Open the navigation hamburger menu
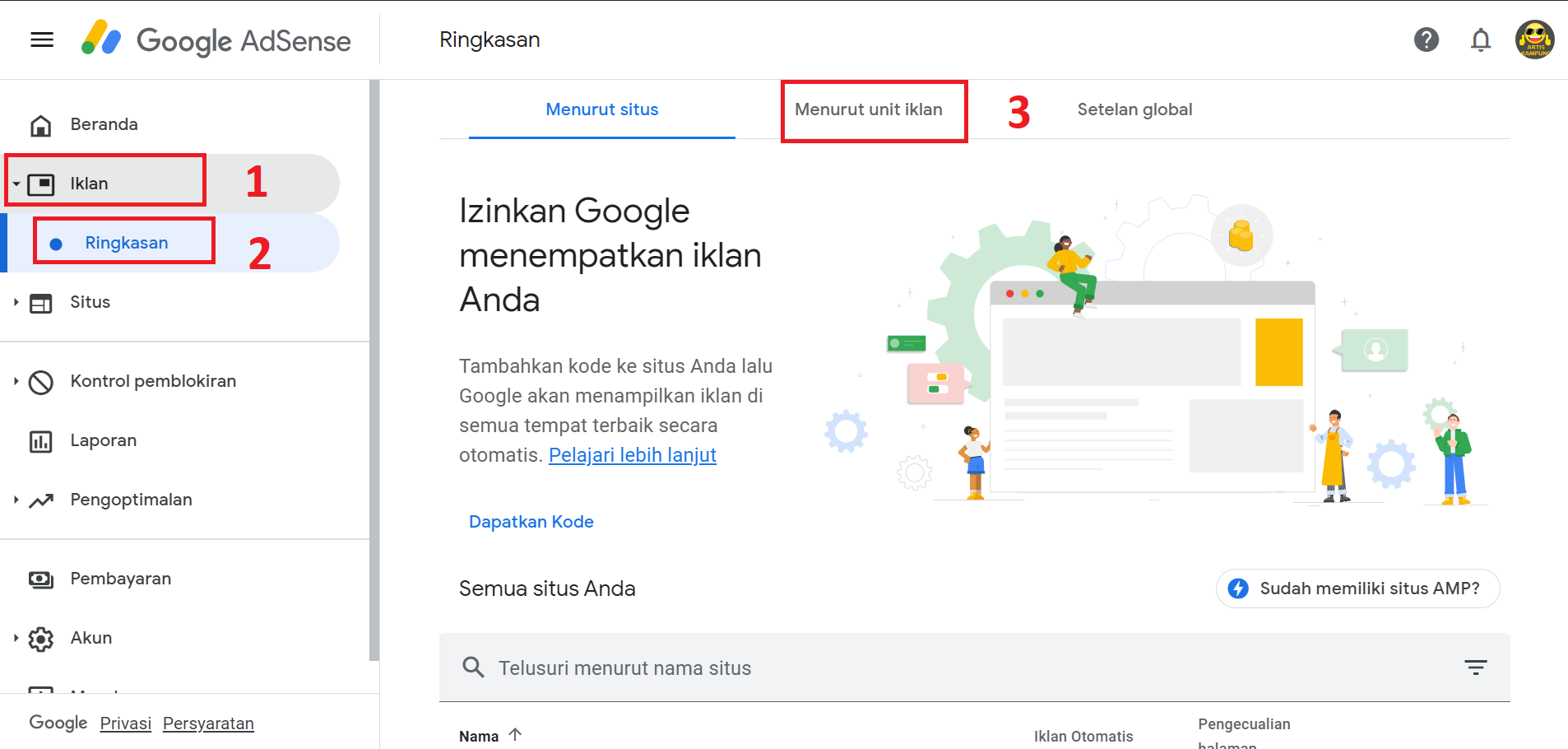The image size is (1568, 749). pos(41,40)
